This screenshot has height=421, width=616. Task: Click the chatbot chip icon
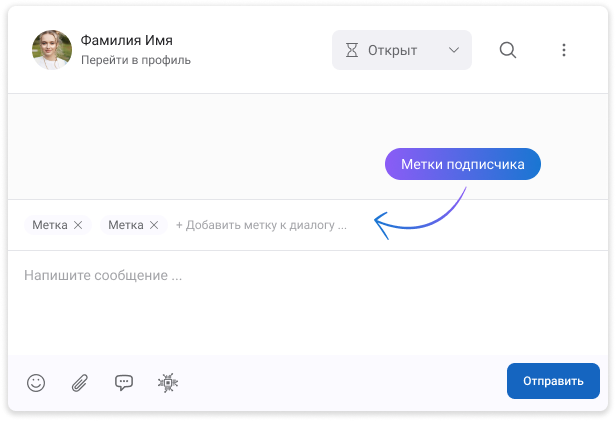(168, 383)
